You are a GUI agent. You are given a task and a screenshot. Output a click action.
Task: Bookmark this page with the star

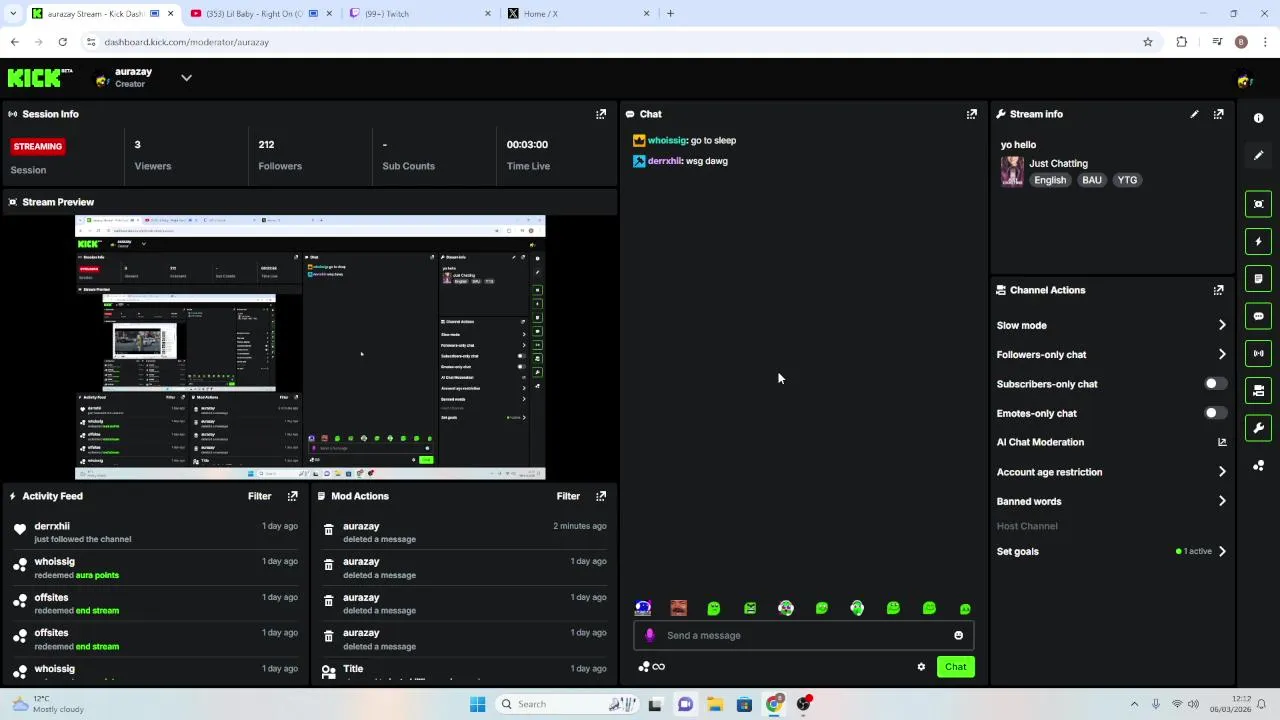(1148, 42)
